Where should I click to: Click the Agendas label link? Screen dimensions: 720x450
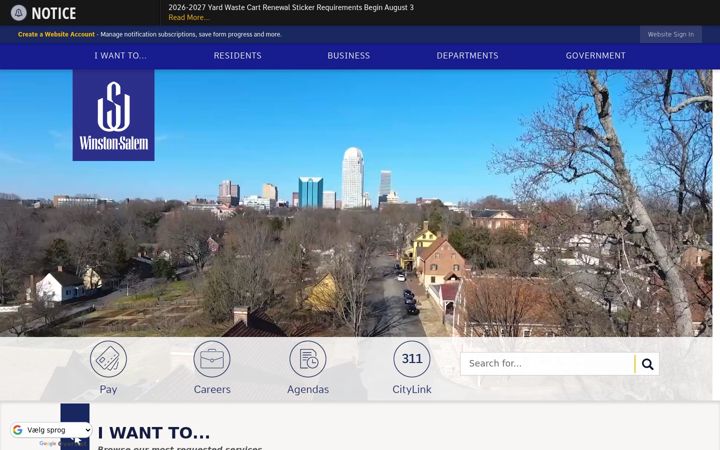click(308, 389)
